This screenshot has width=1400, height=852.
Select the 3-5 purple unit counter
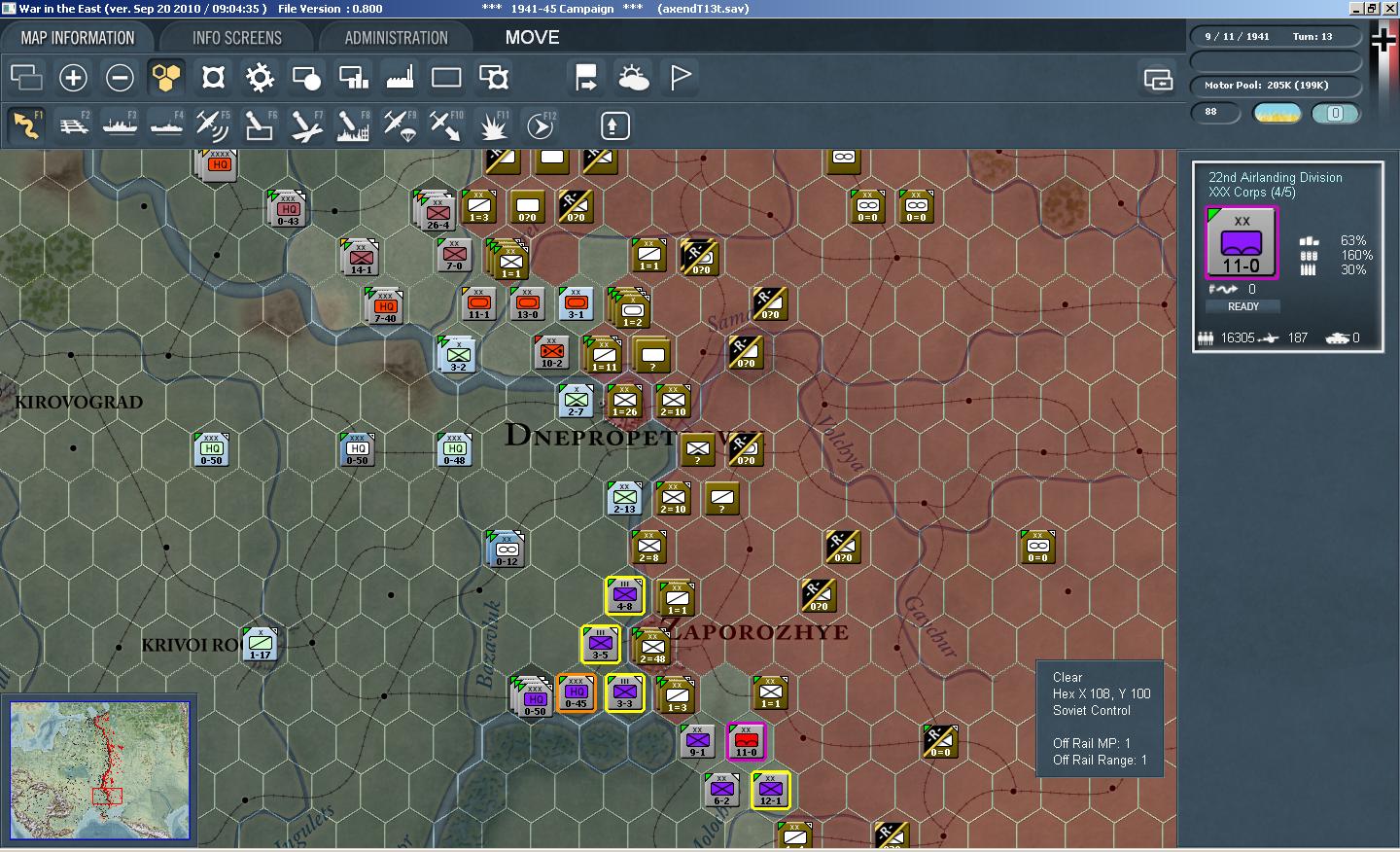tap(601, 644)
